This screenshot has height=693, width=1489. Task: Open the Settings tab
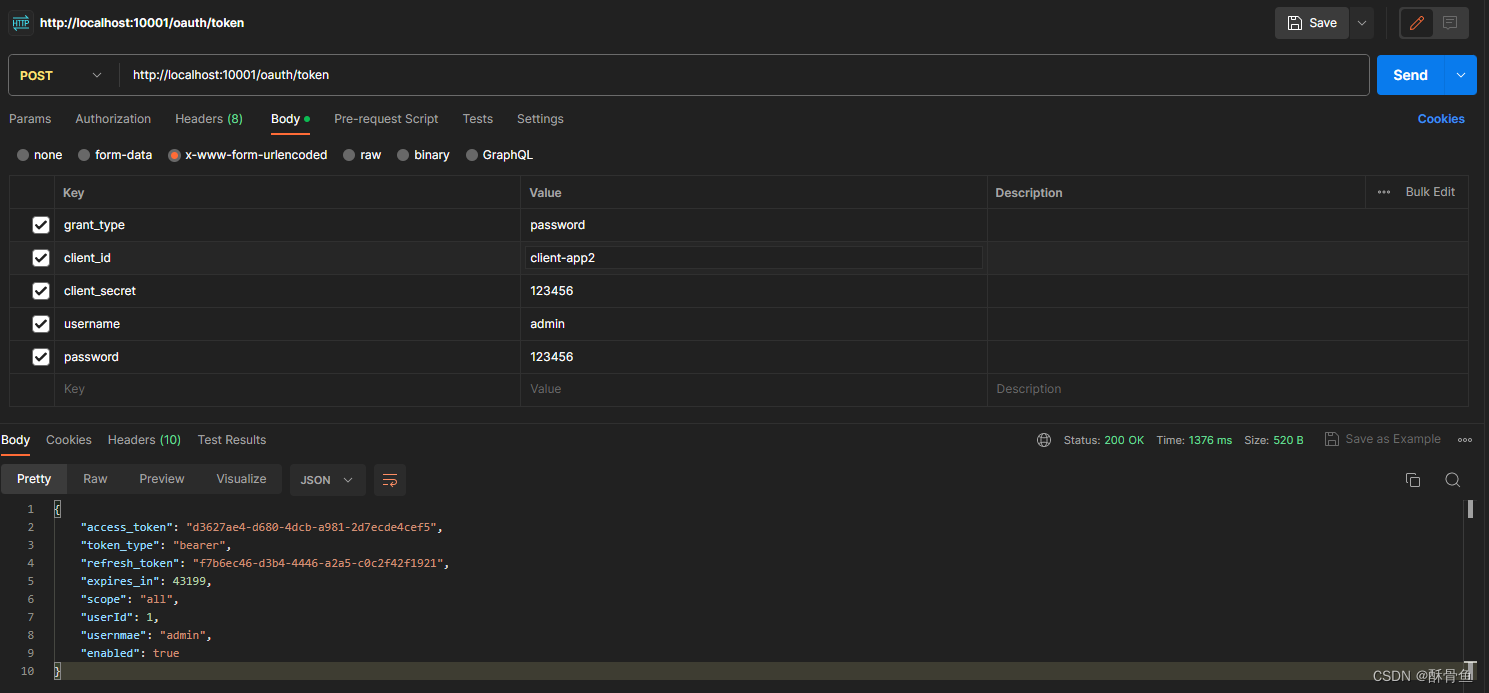pos(540,119)
